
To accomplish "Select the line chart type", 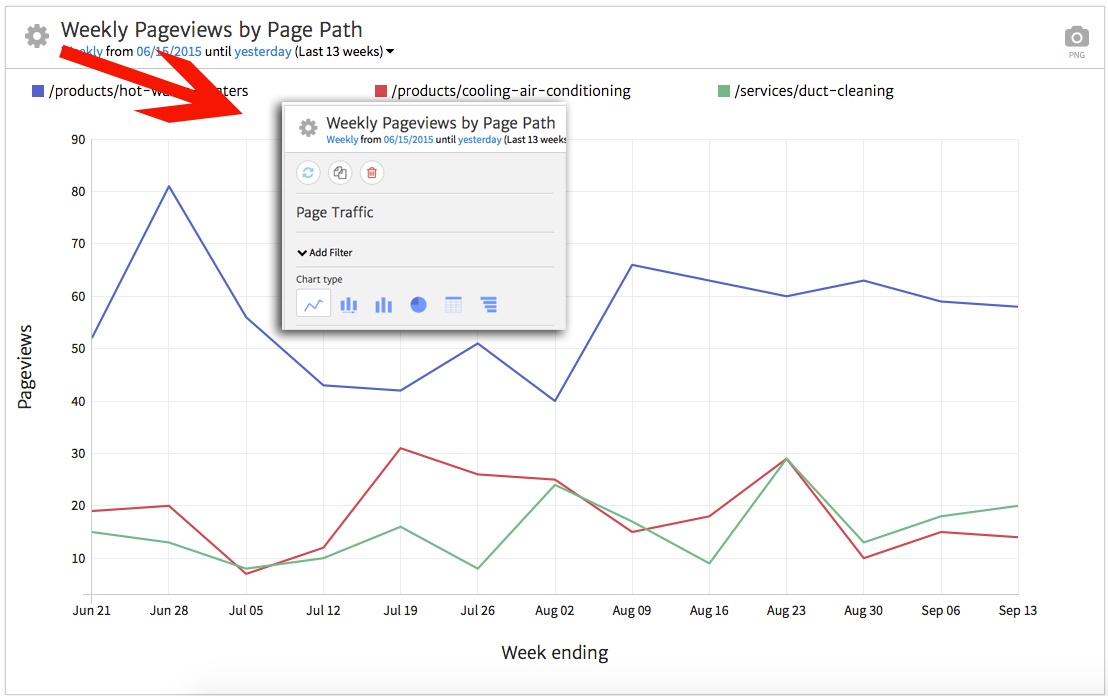I will (313, 305).
